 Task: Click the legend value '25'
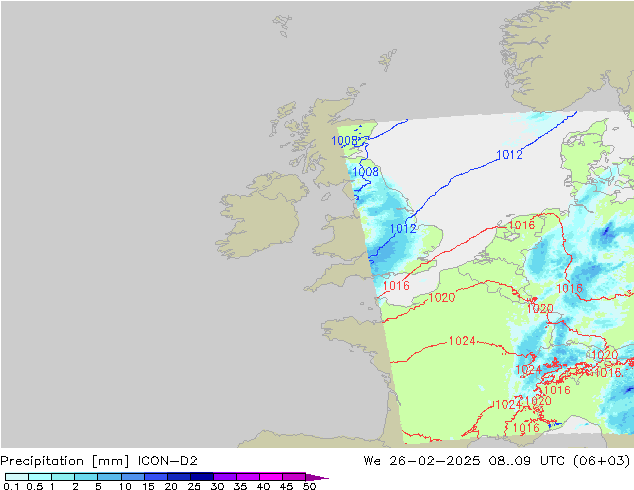[194, 486]
